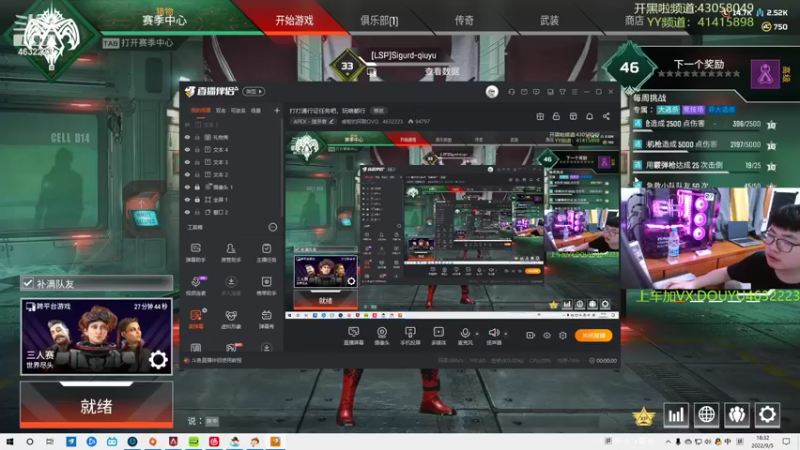Click the preview eye icon in bottom bar
The height and width of the screenshot is (450, 800).
(547, 335)
